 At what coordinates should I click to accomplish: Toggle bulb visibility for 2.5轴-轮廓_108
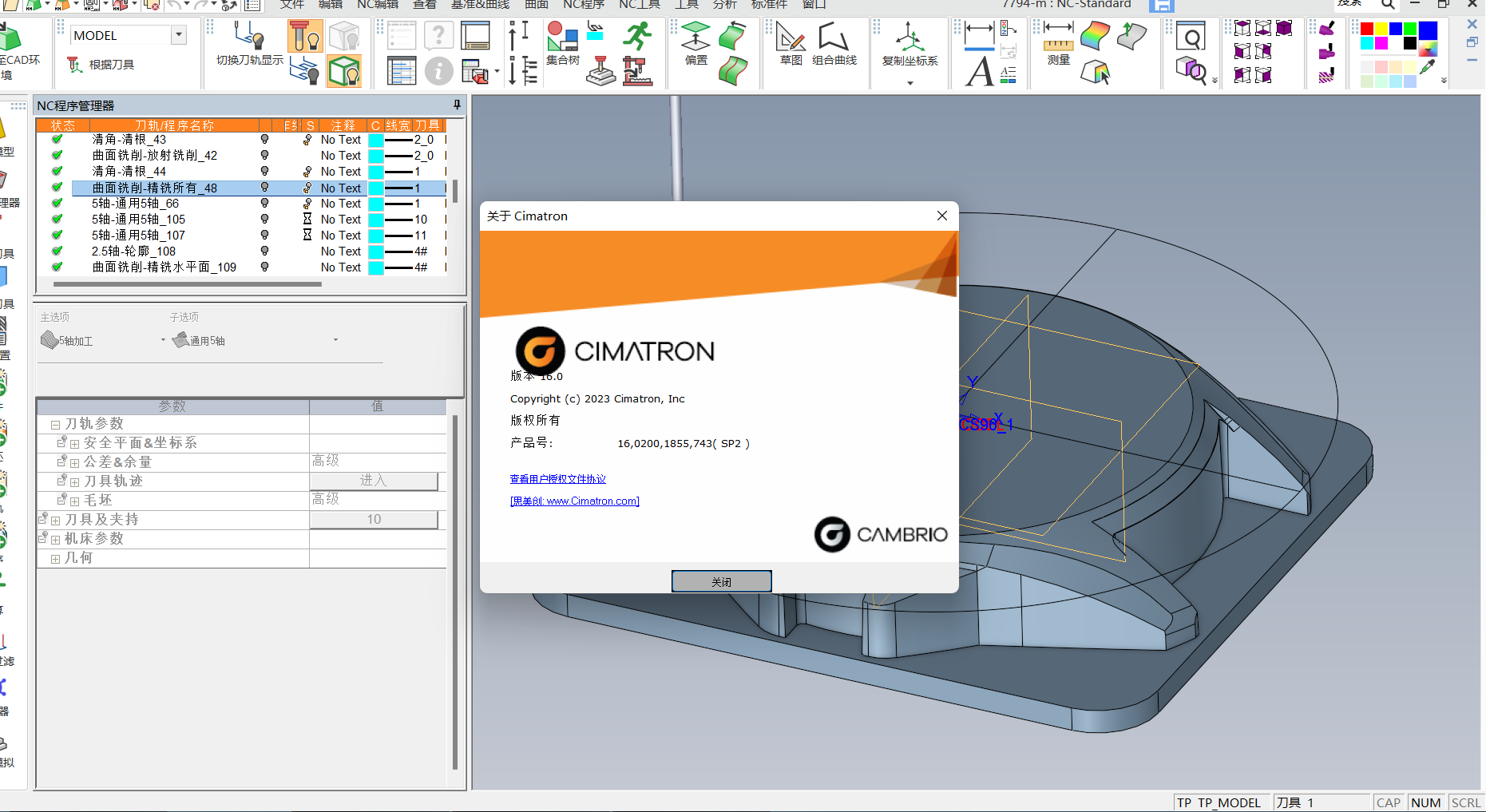click(264, 251)
